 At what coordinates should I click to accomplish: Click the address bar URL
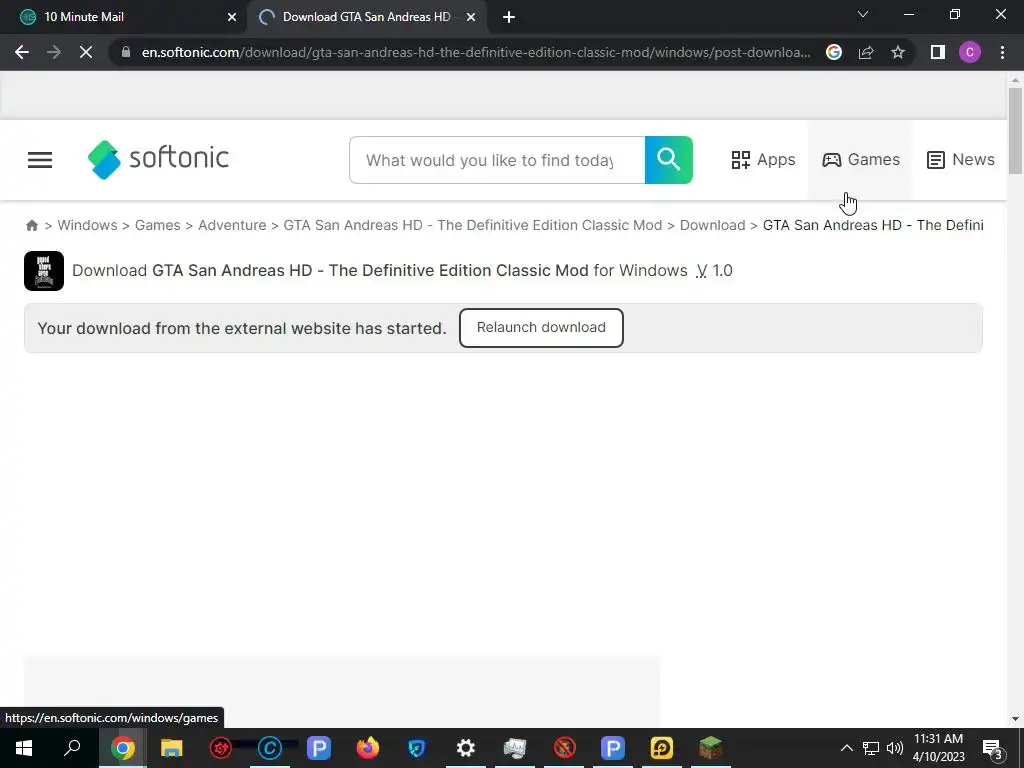pyautogui.click(x=476, y=52)
